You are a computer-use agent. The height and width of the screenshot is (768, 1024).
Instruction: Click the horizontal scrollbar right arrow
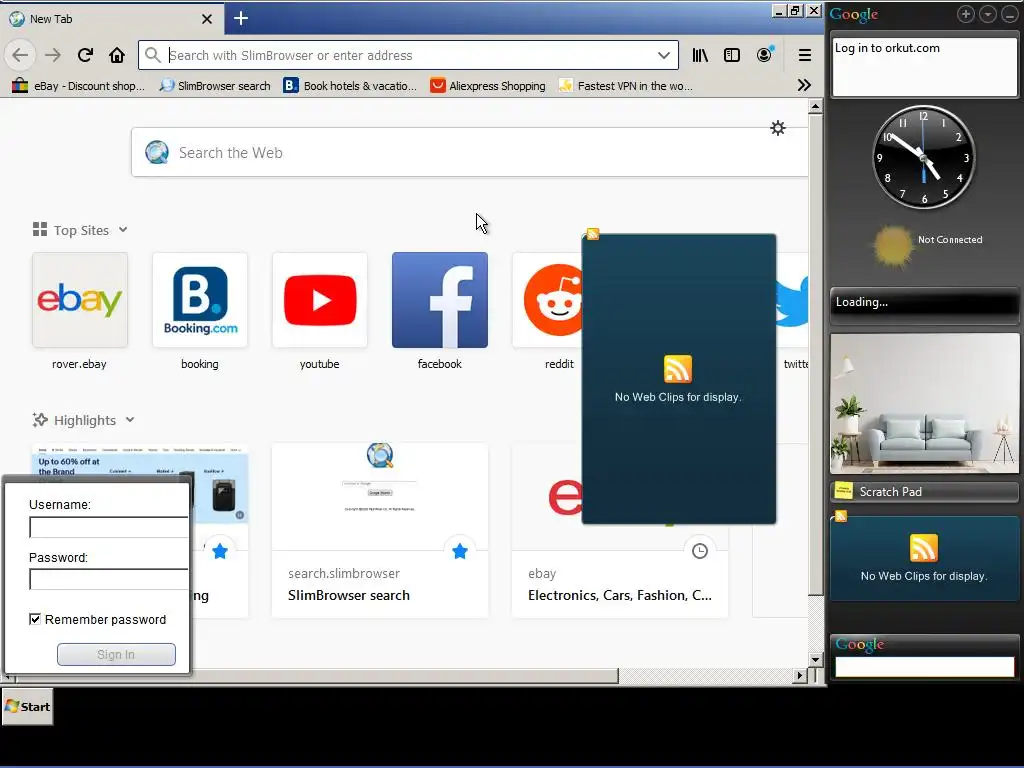coord(799,676)
